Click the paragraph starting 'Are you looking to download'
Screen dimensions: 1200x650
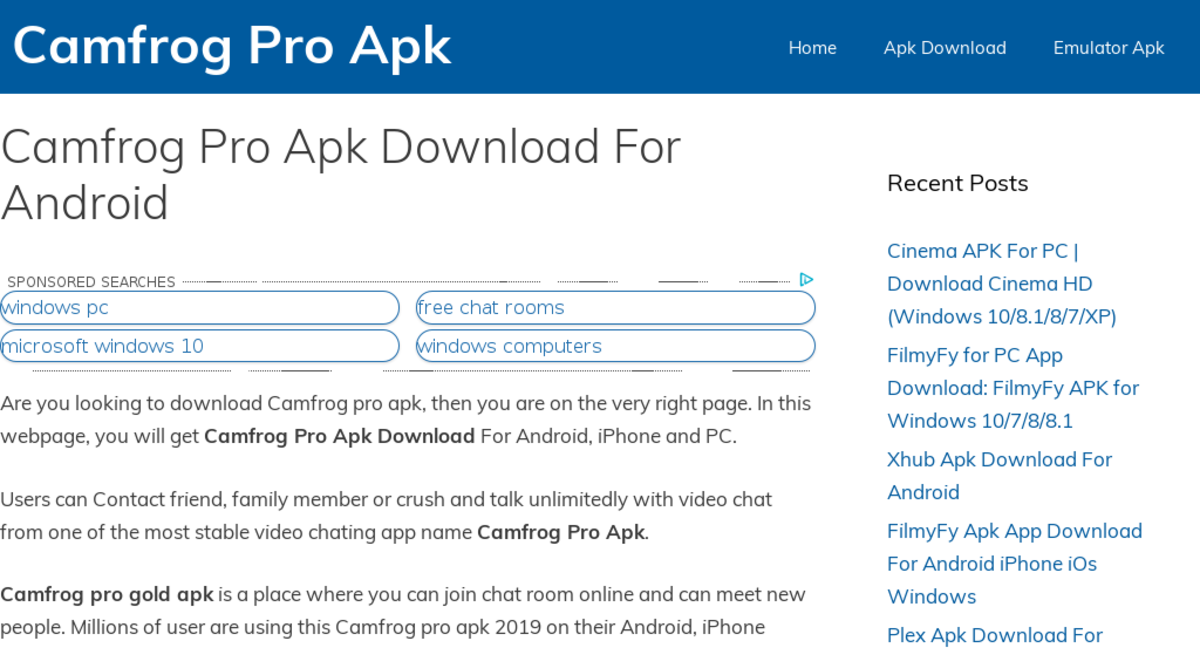406,420
